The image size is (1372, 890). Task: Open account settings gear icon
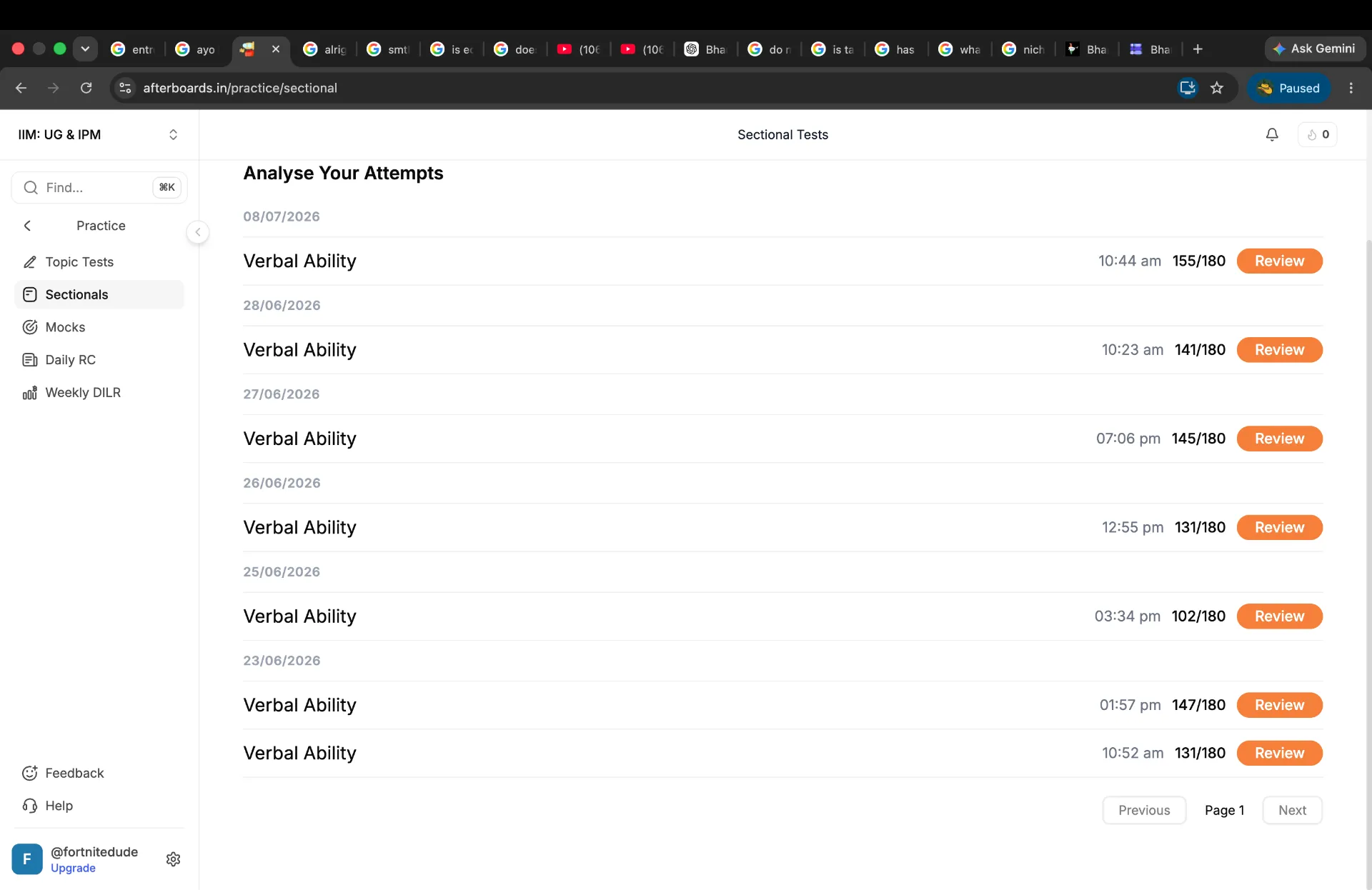pyautogui.click(x=173, y=859)
